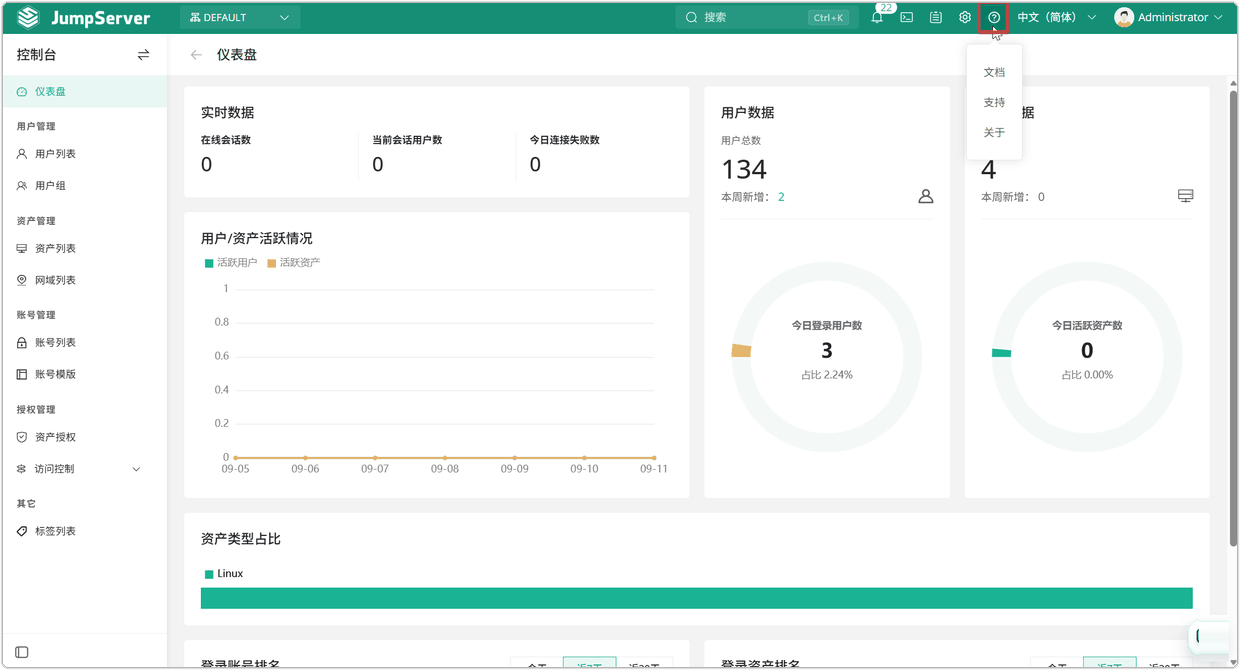Screen dimensions: 1240x670
Task: Choose 文档 from the help menu
Action: 994,72
